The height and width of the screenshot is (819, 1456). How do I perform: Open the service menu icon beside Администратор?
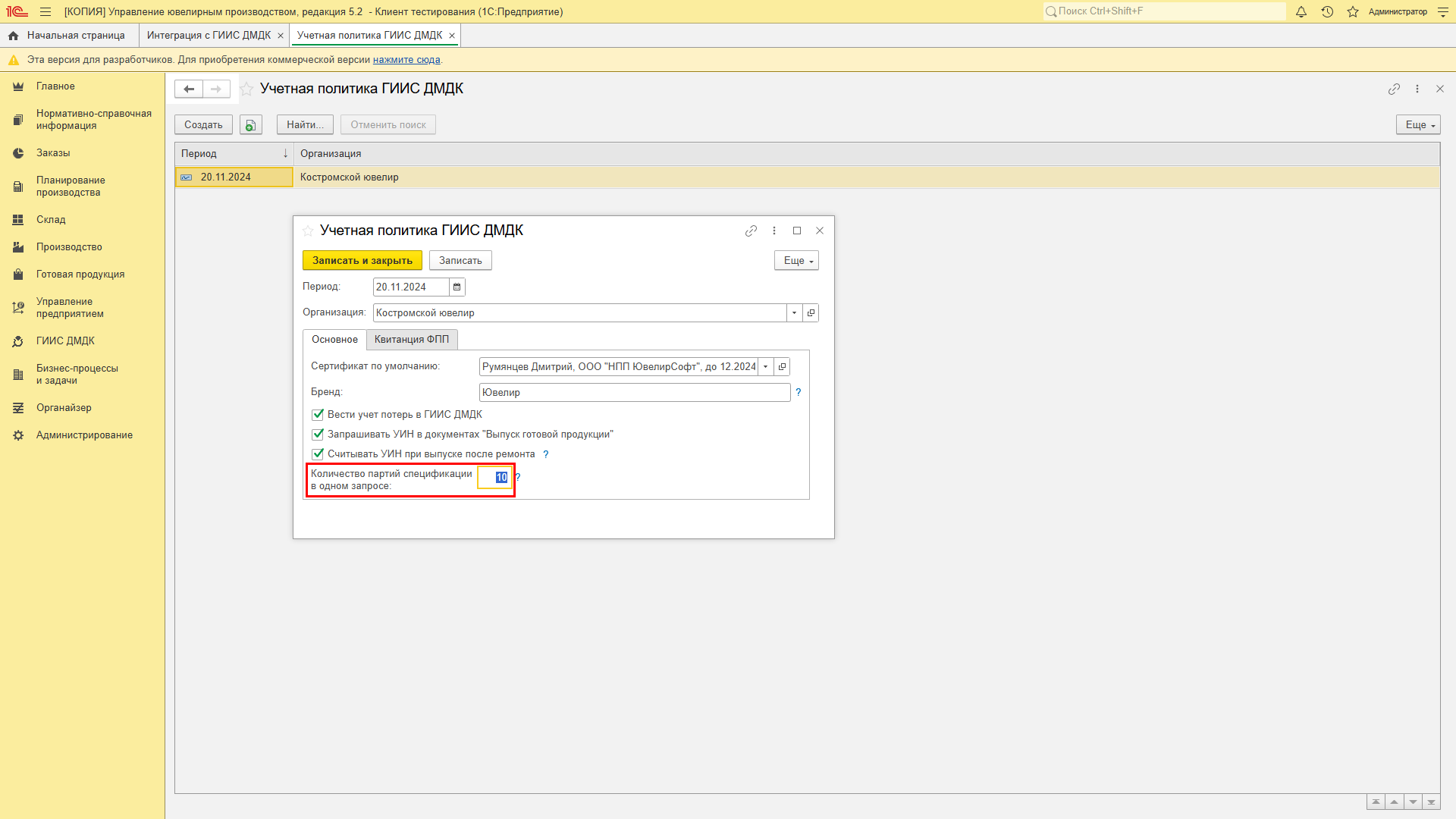coord(1443,11)
